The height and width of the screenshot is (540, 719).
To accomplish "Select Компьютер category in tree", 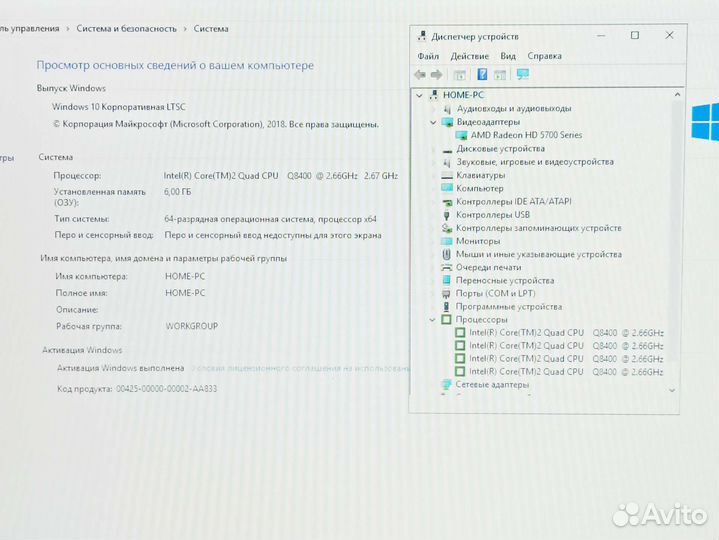I will [480, 188].
